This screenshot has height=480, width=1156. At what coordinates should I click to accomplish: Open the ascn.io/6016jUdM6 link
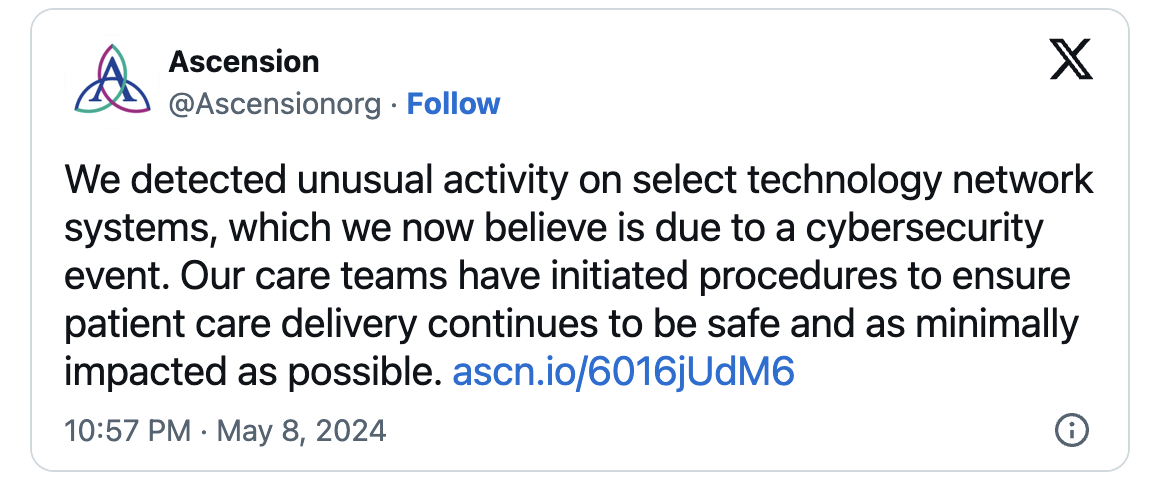click(x=623, y=372)
